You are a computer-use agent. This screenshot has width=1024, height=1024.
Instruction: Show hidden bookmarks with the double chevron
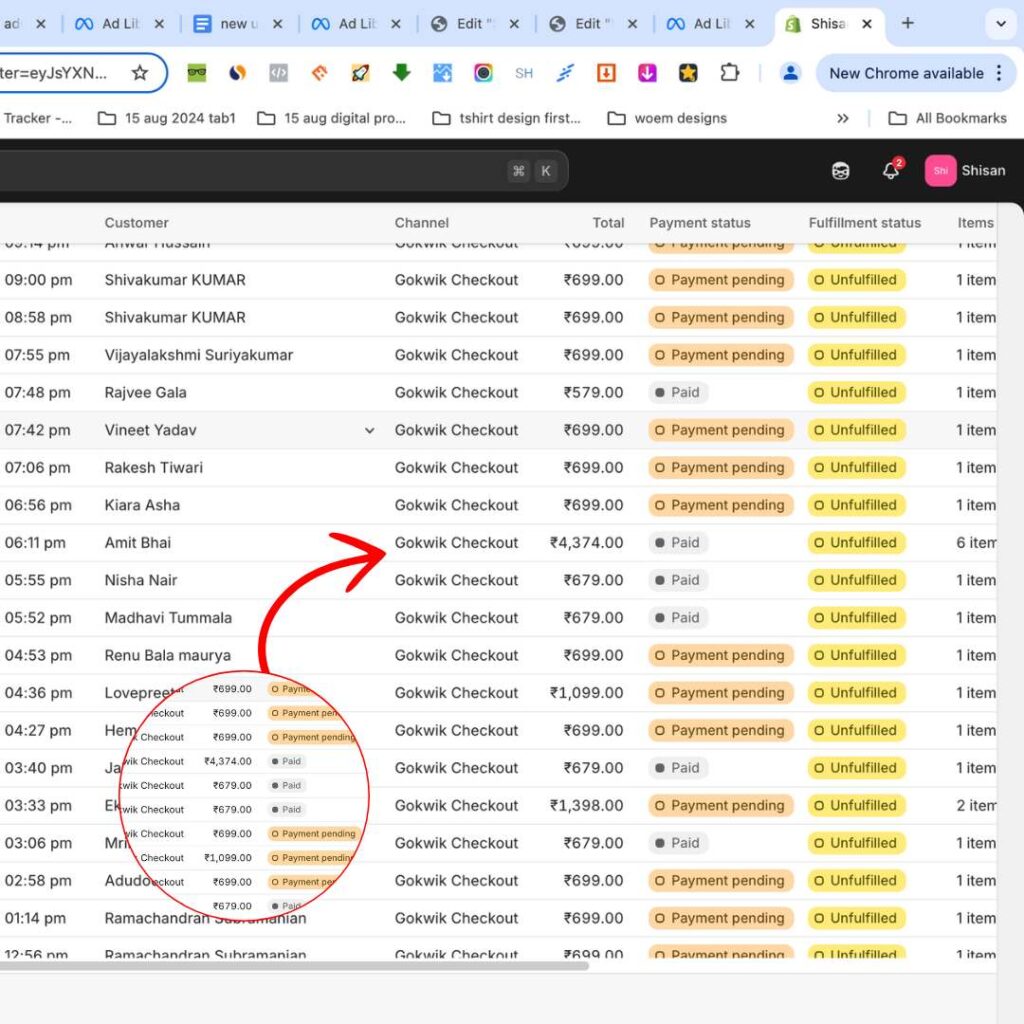(x=843, y=118)
